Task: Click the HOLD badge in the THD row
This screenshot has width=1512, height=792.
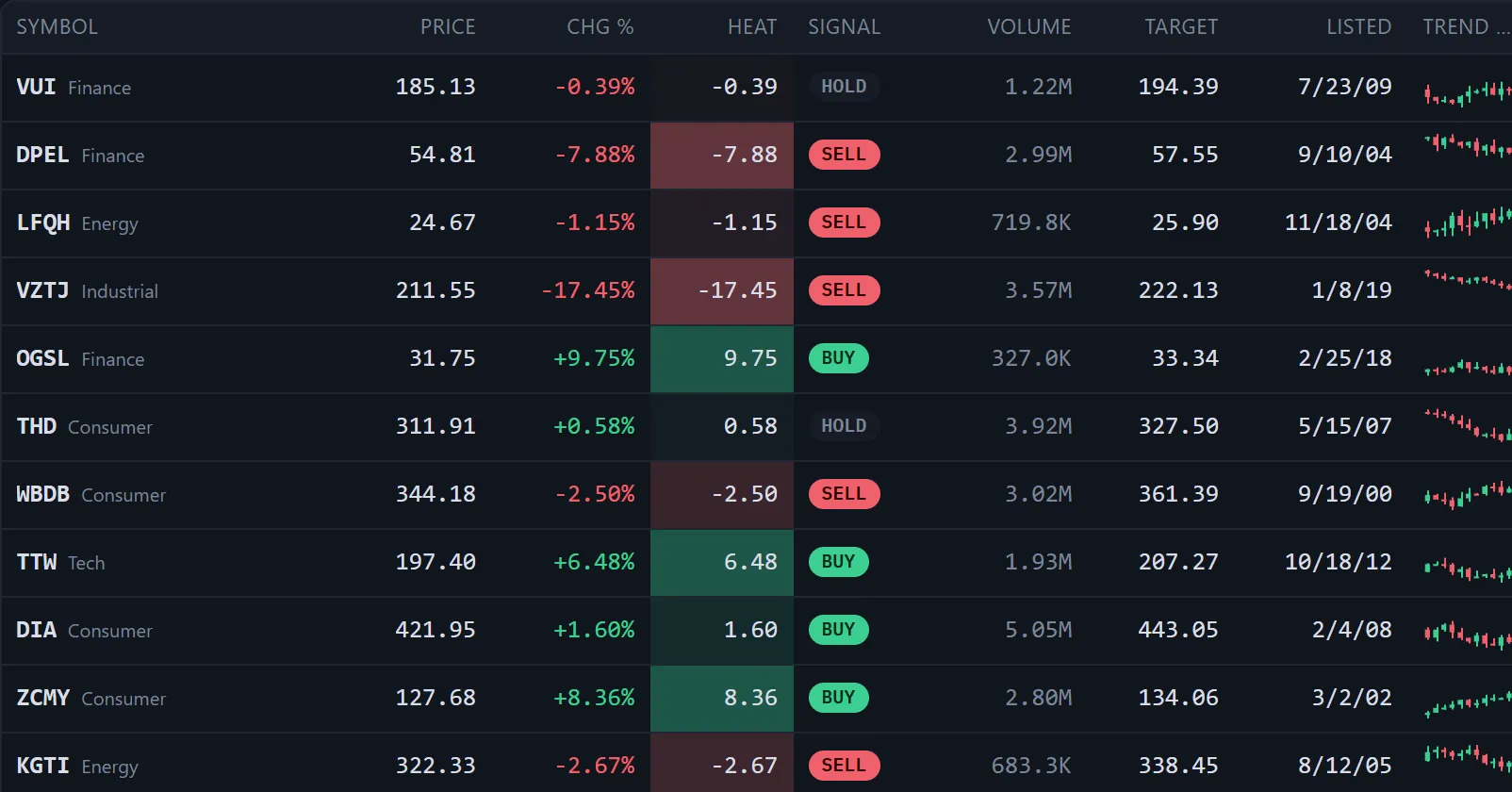Action: pos(844,426)
